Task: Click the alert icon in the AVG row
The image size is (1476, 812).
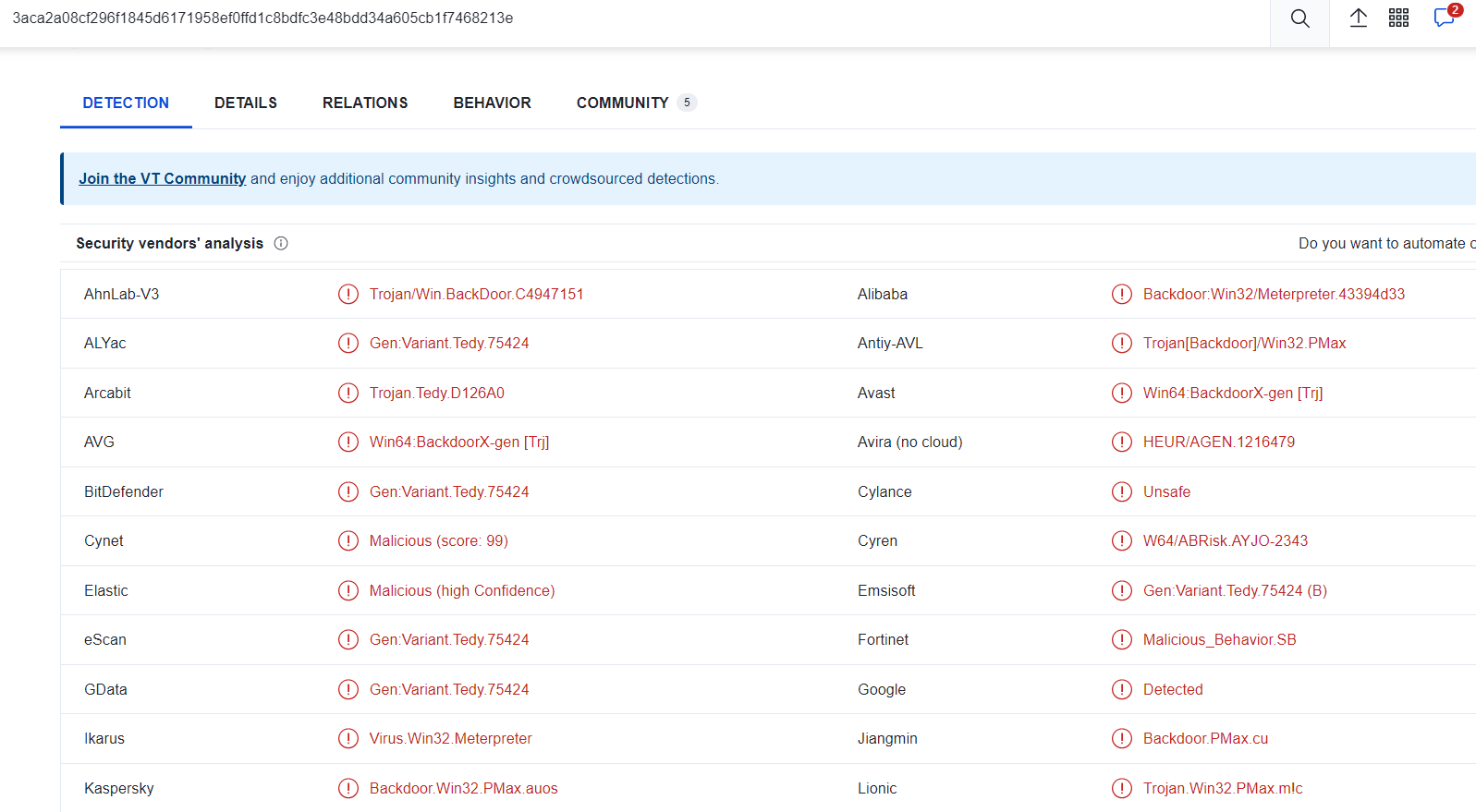Action: (348, 442)
